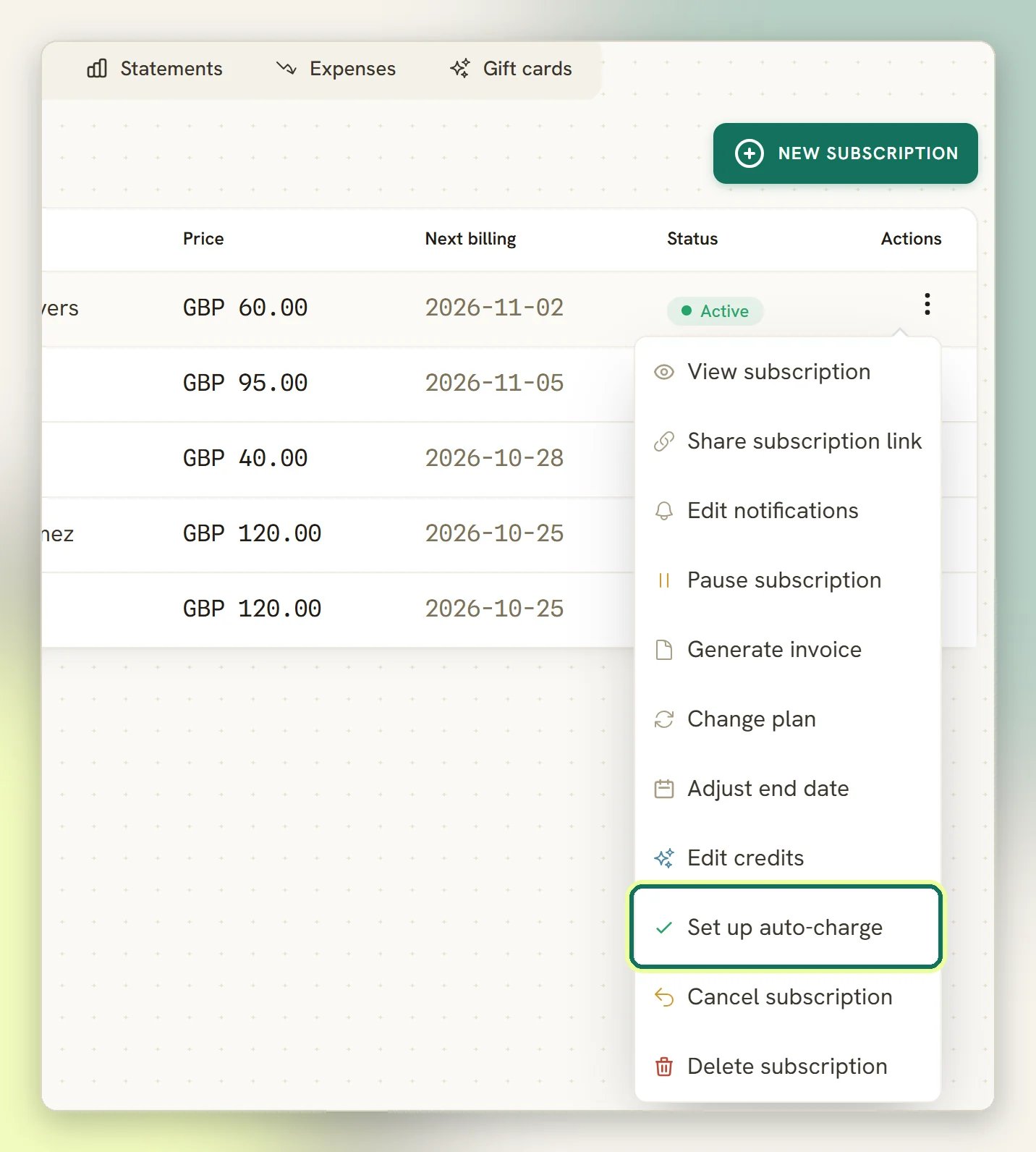Go to the Gift cards tab
Image resolution: width=1036 pixels, height=1152 pixels.
click(x=511, y=69)
